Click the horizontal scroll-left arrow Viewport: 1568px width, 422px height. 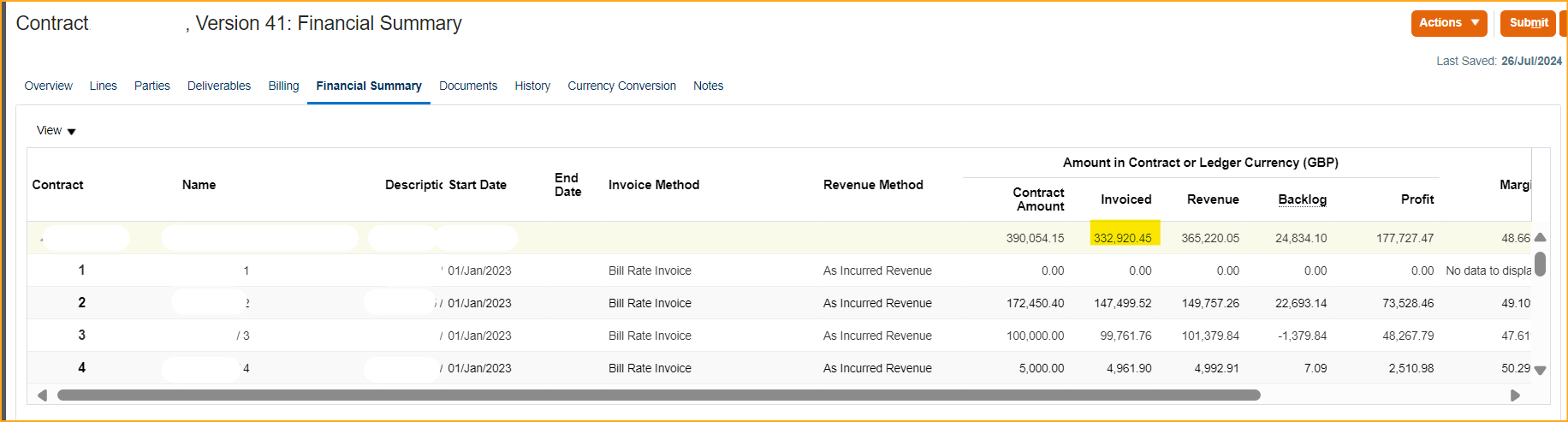[x=42, y=395]
